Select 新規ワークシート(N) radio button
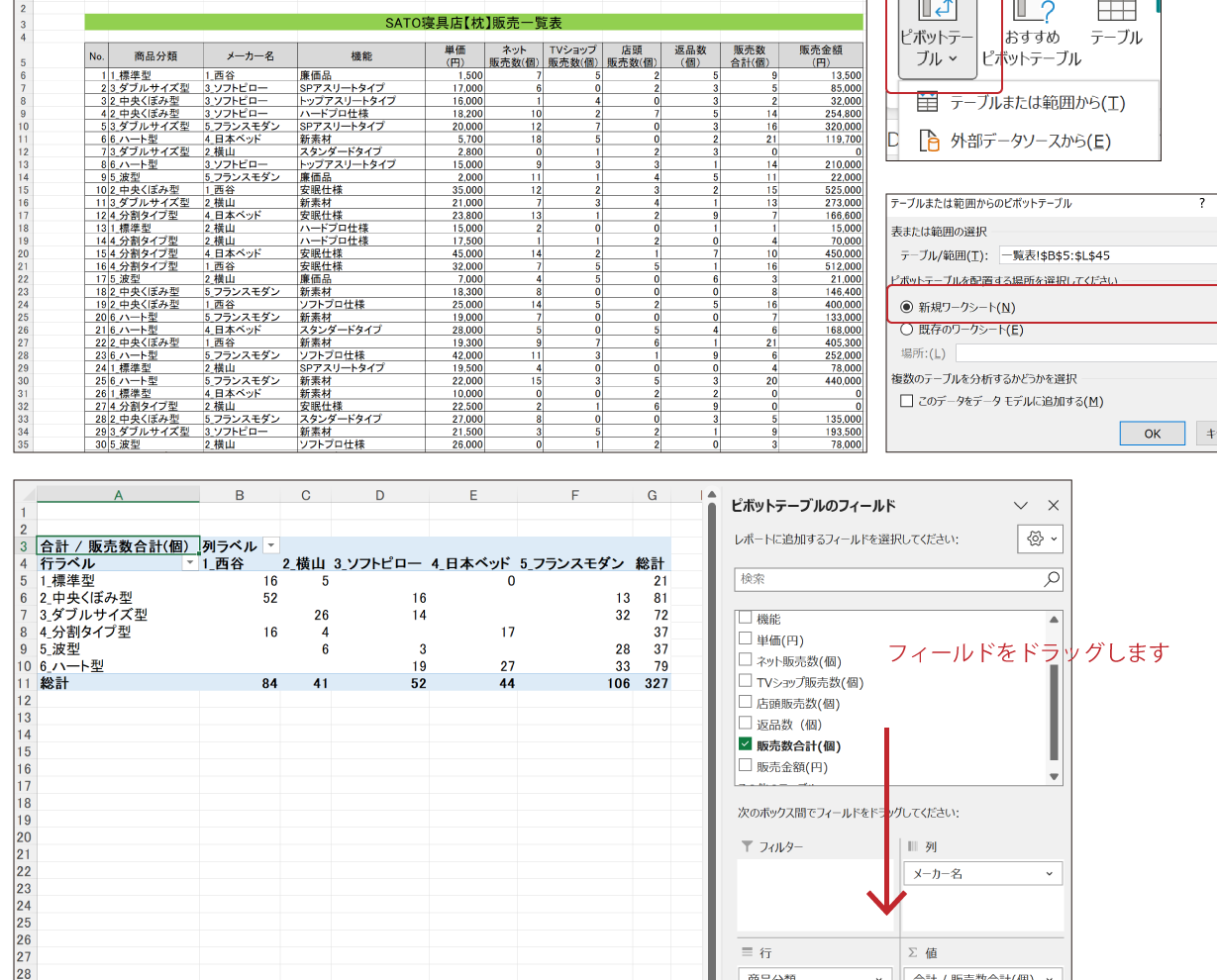 click(x=907, y=307)
